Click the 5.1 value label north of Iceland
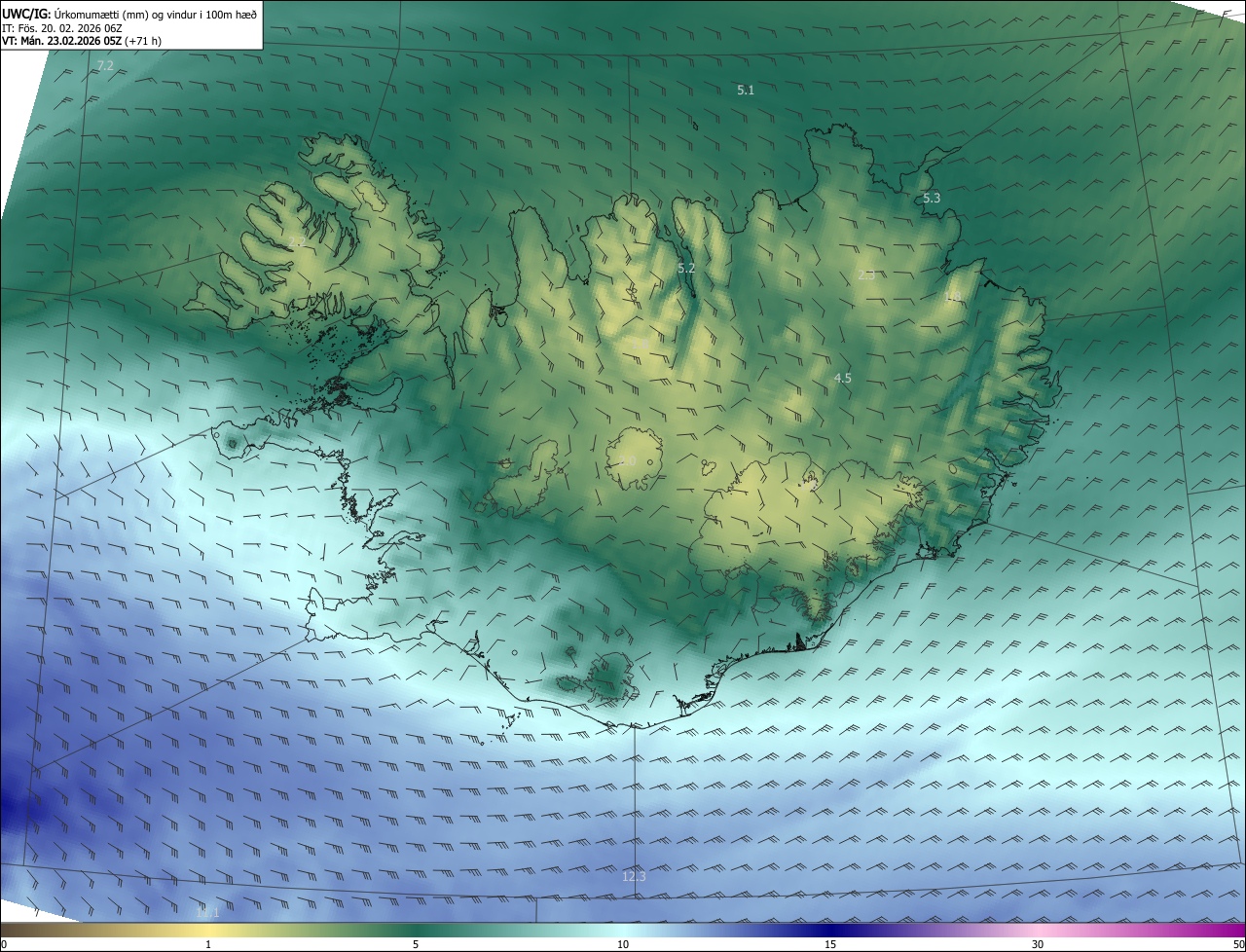1246x952 pixels. tap(746, 90)
